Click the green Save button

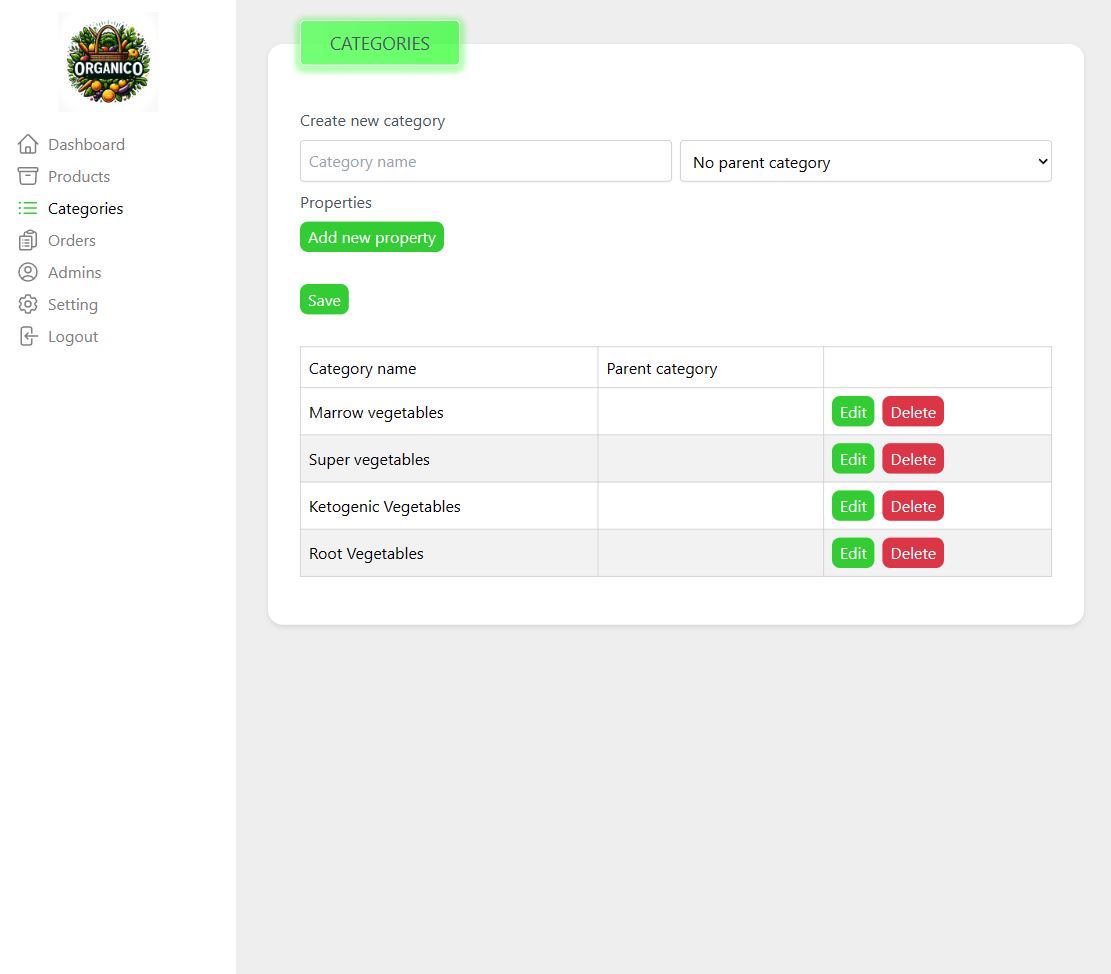click(x=324, y=300)
